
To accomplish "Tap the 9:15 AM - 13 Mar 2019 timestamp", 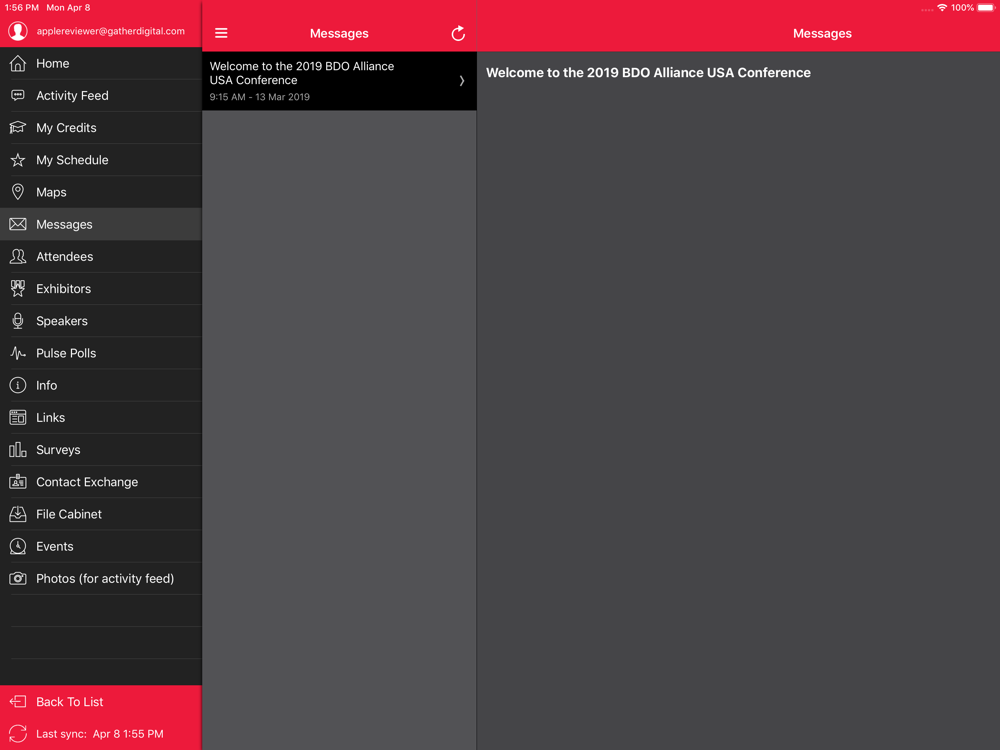I will click(260, 97).
